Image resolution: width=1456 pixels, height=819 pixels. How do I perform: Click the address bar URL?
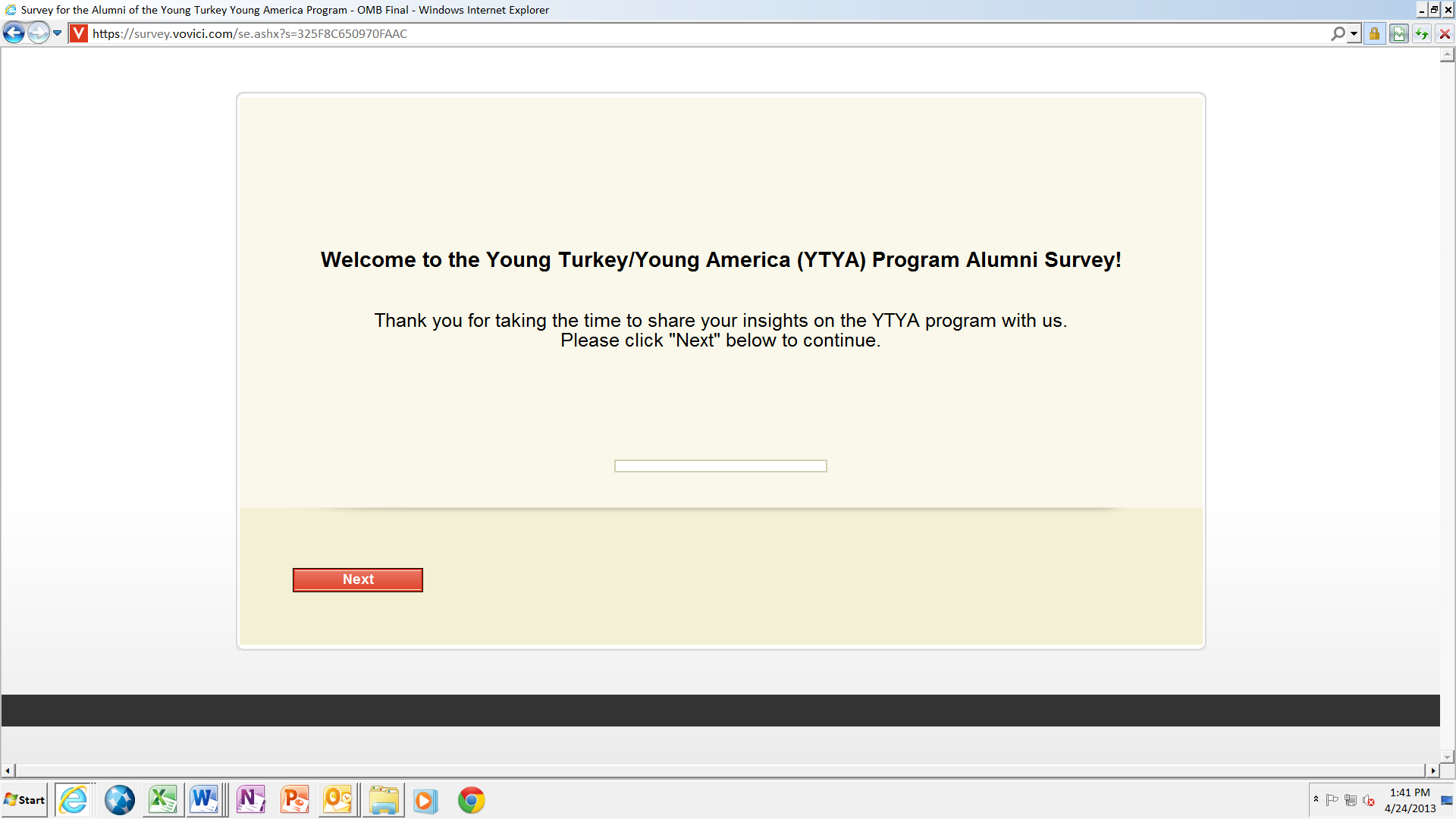[x=250, y=33]
